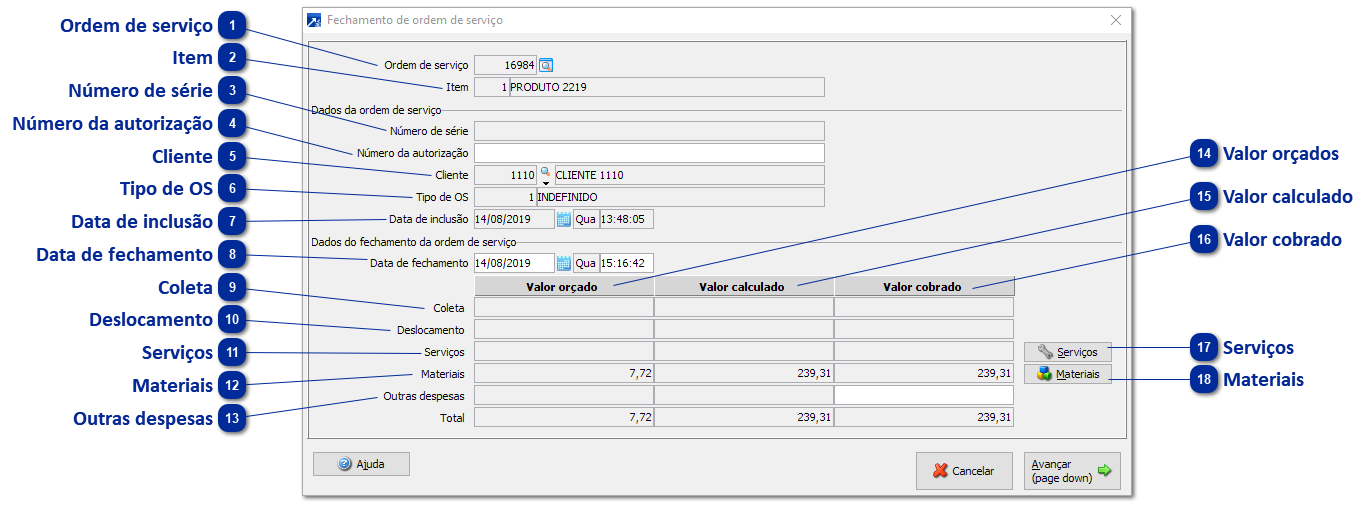Viewport: 1369px width, 507px height.
Task: Click the Materiais Valor orçado cell 7,72
Action: [x=564, y=374]
